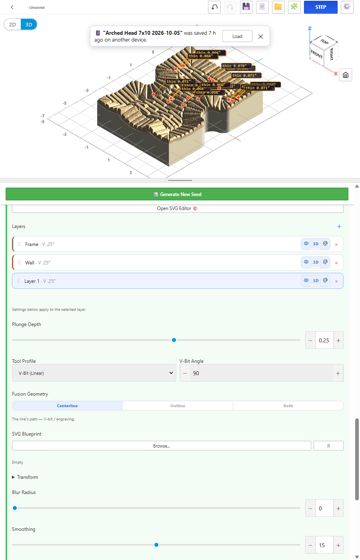Select the RIGHT face of view cube
The height and width of the screenshot is (560, 360).
331,54
